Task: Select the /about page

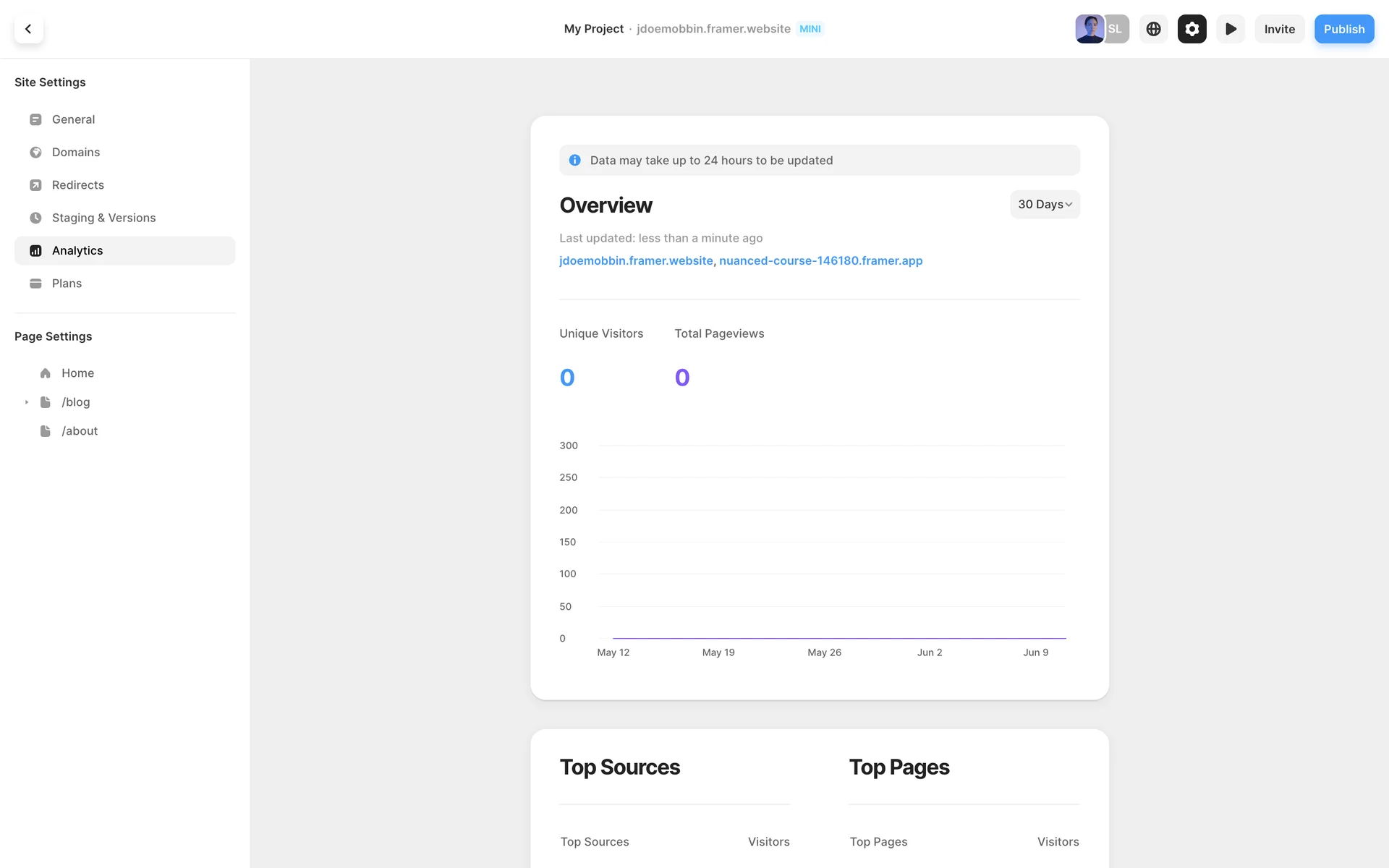Action: pyautogui.click(x=80, y=431)
